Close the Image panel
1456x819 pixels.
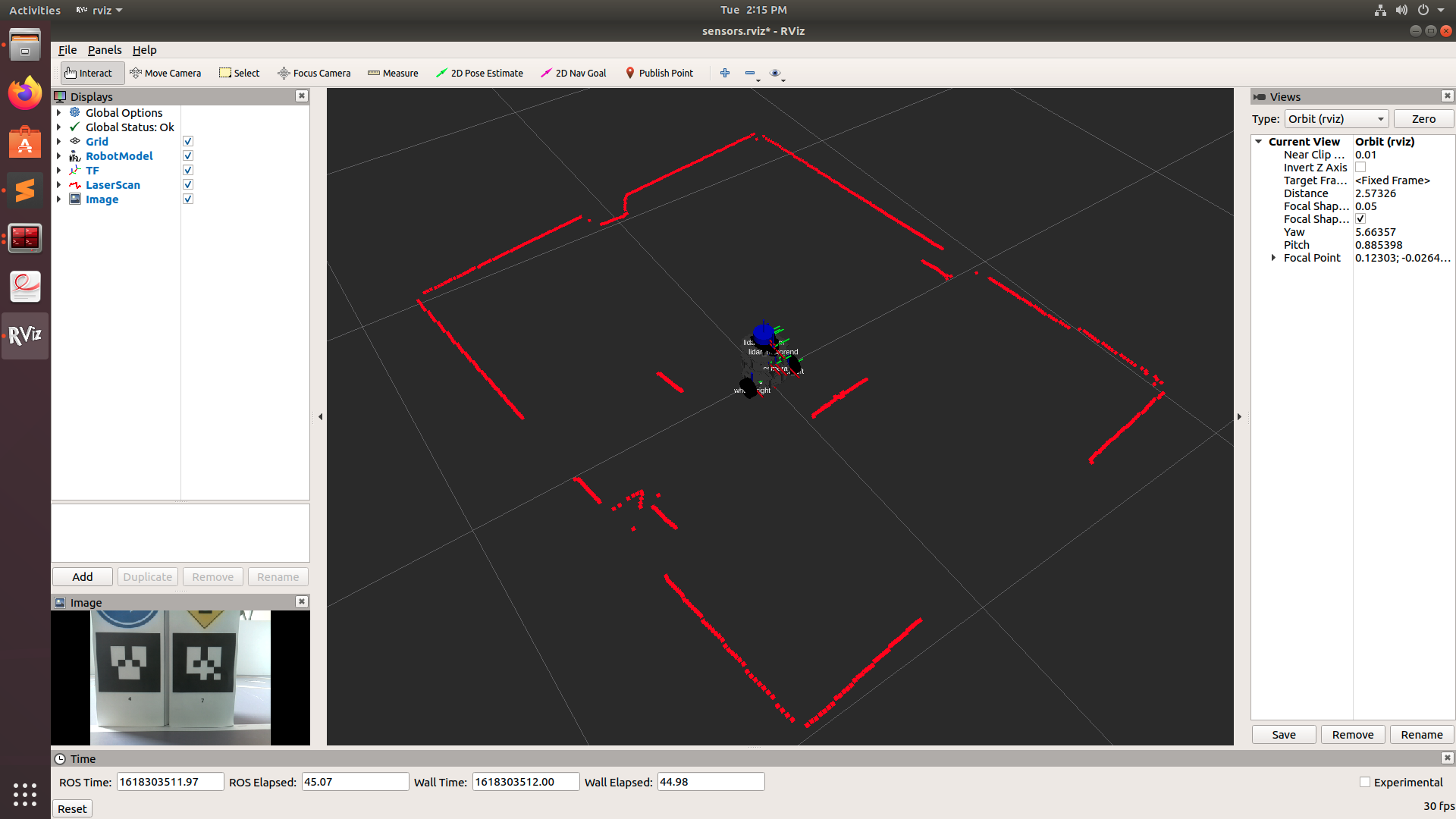coord(302,601)
